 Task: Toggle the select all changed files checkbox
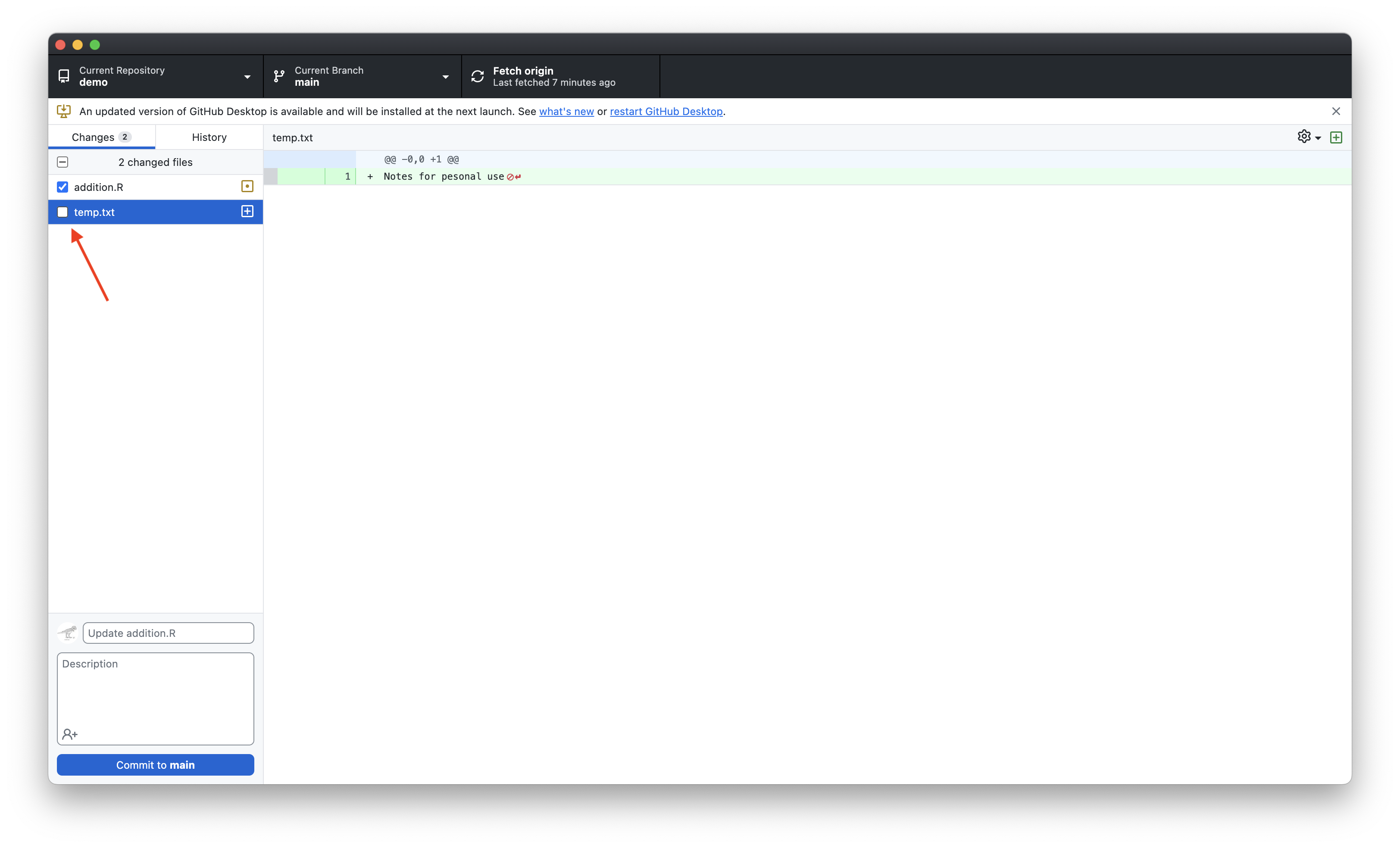point(62,162)
